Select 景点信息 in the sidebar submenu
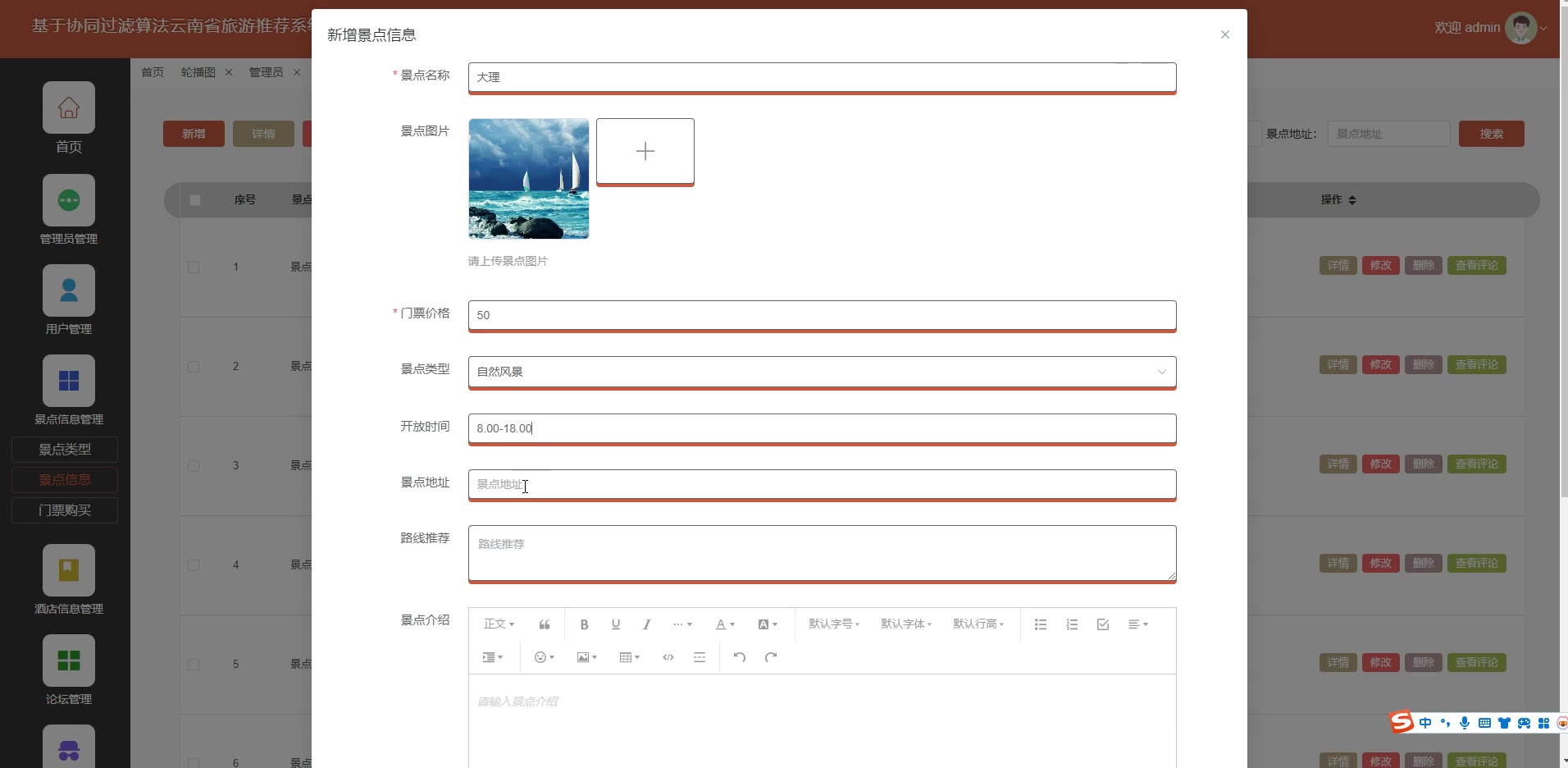1568x768 pixels. point(65,480)
